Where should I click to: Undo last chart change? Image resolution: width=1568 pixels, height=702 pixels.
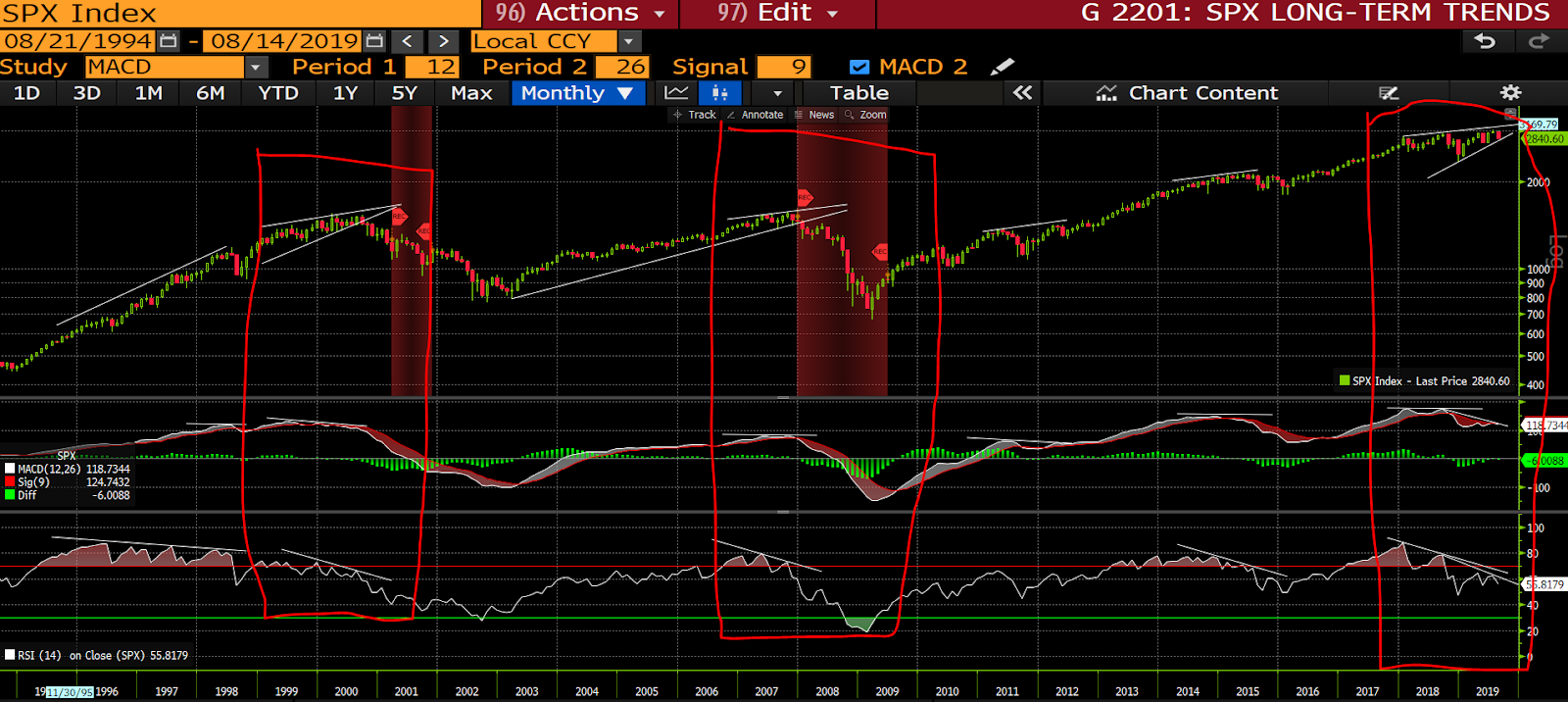point(1486,41)
